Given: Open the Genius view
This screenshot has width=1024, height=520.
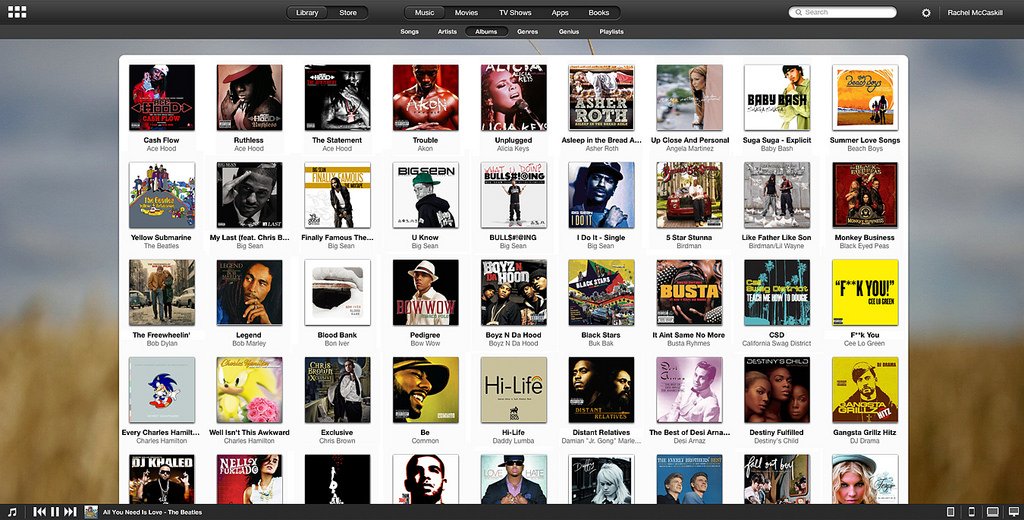Looking at the screenshot, I should tap(569, 31).
